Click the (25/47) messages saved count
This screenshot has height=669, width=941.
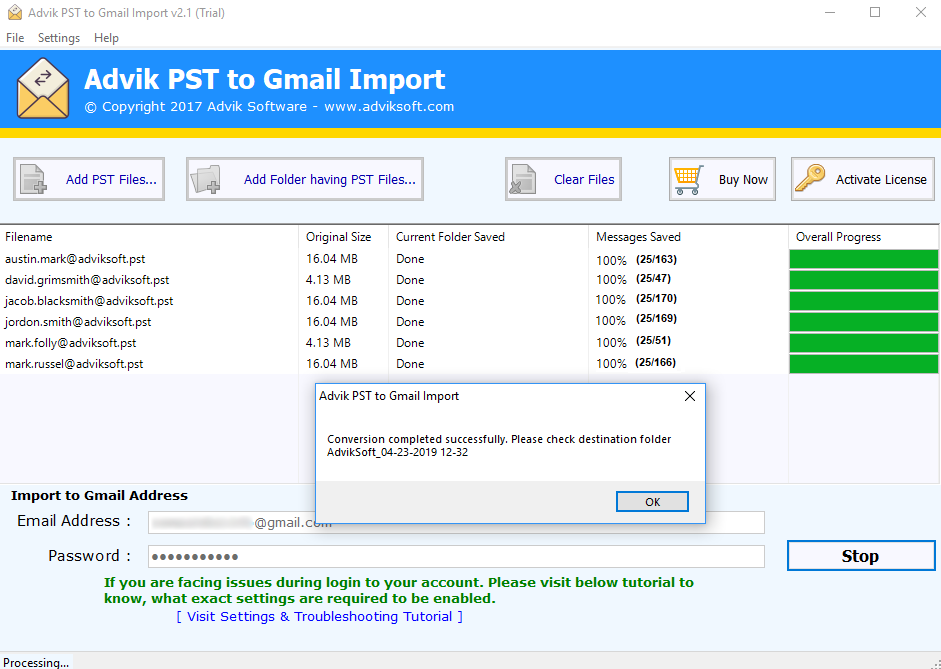(654, 278)
